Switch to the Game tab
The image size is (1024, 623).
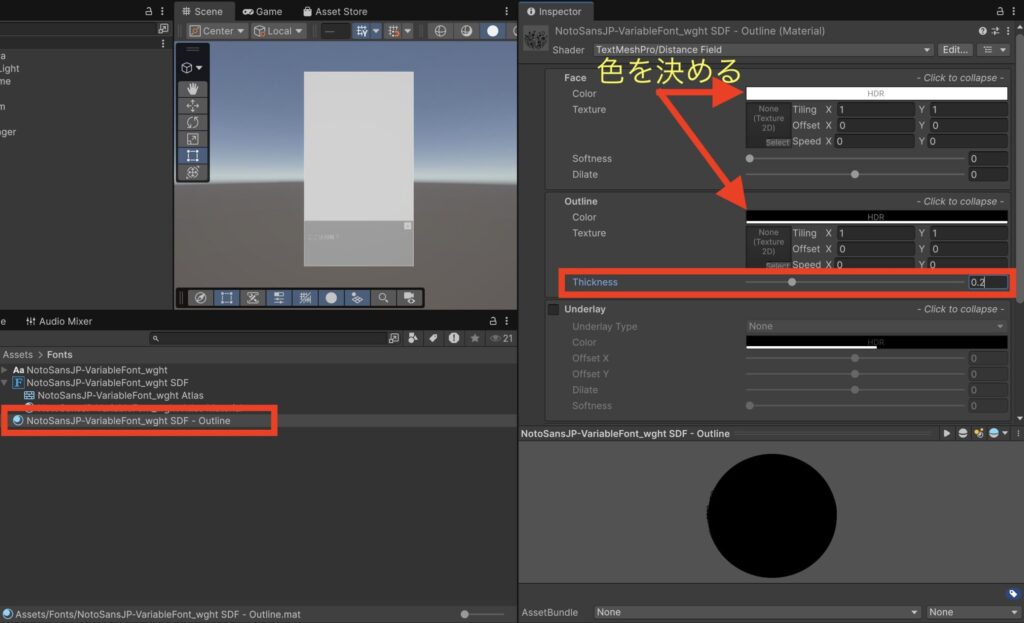263,11
